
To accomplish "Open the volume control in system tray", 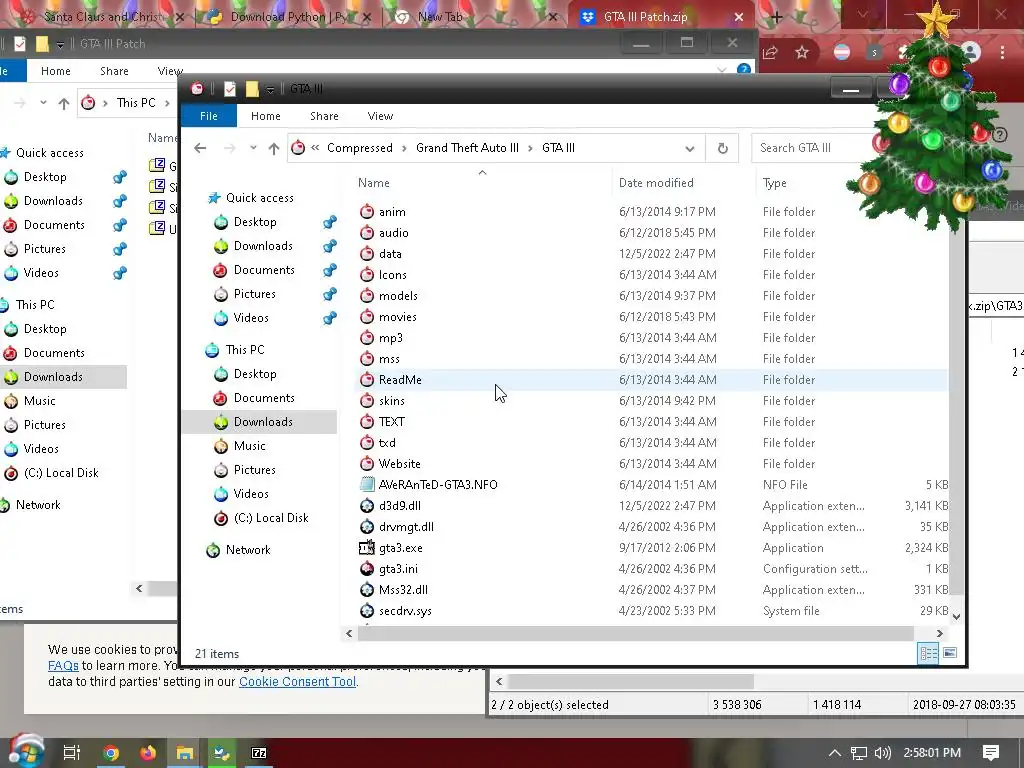I will [x=882, y=753].
